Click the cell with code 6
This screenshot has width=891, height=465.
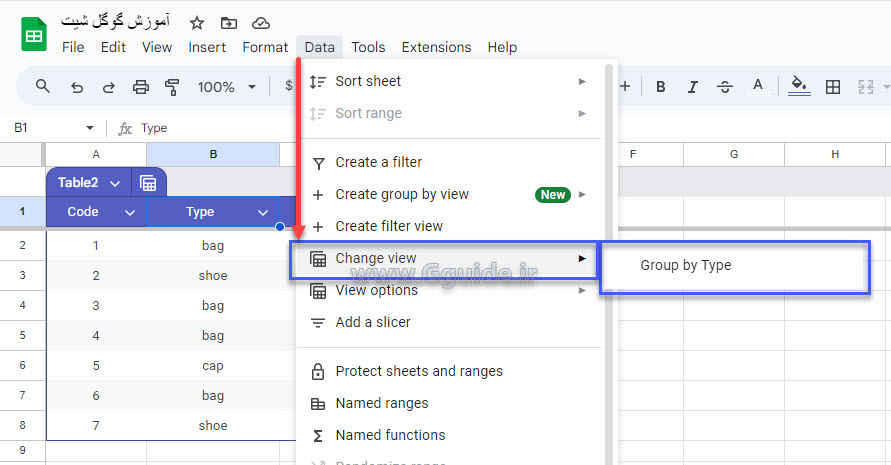click(96, 396)
